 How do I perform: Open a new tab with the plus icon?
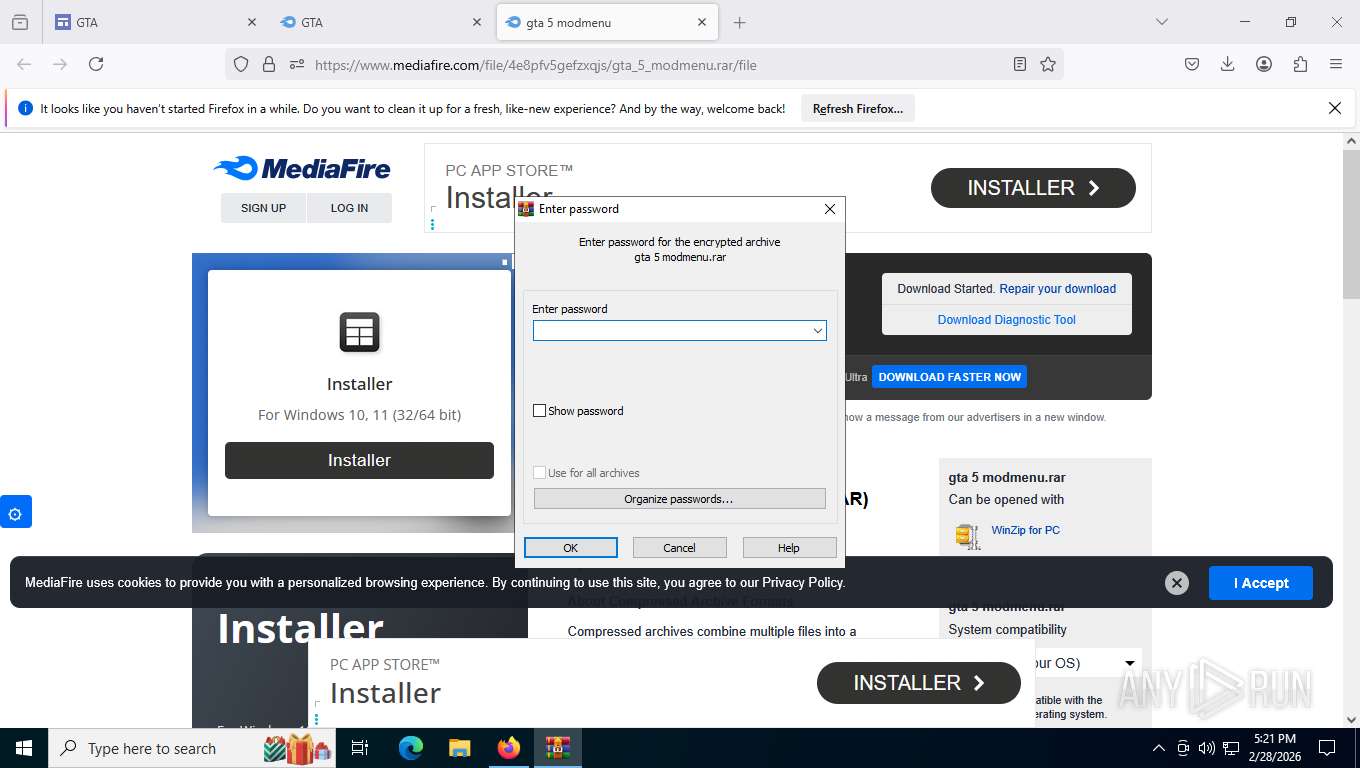(x=740, y=22)
